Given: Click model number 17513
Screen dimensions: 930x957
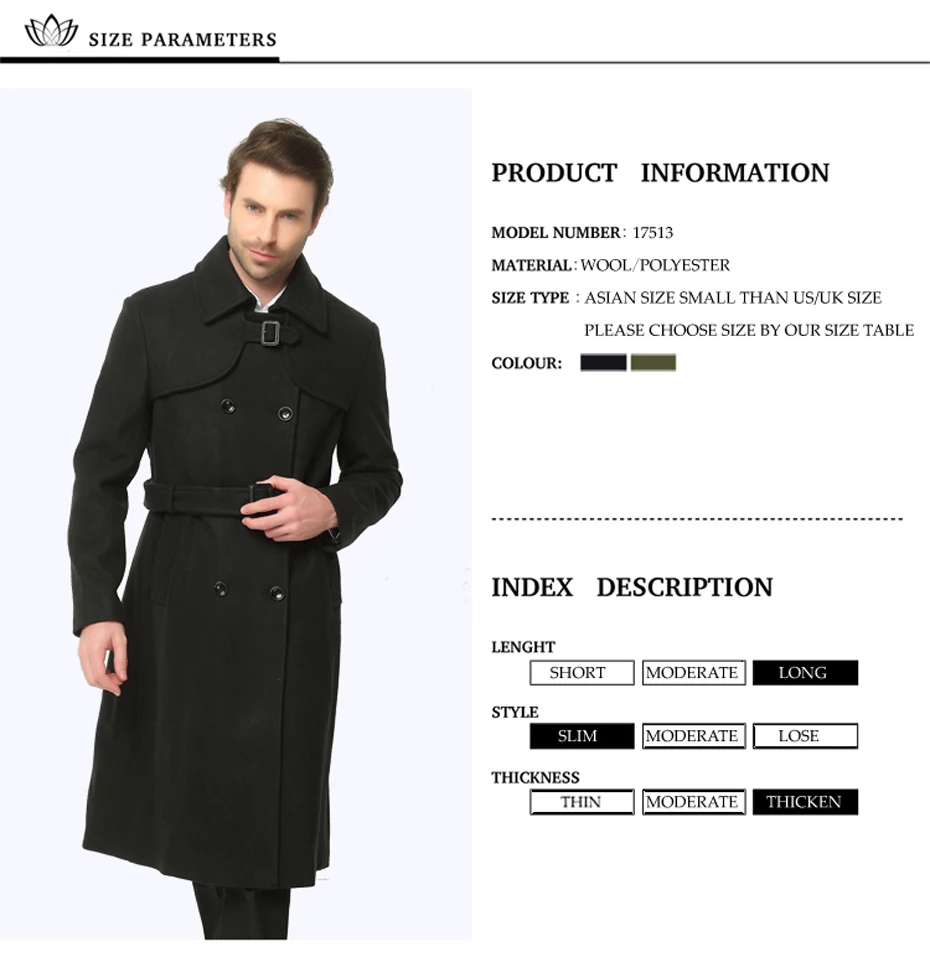Looking at the screenshot, I should click(652, 233).
